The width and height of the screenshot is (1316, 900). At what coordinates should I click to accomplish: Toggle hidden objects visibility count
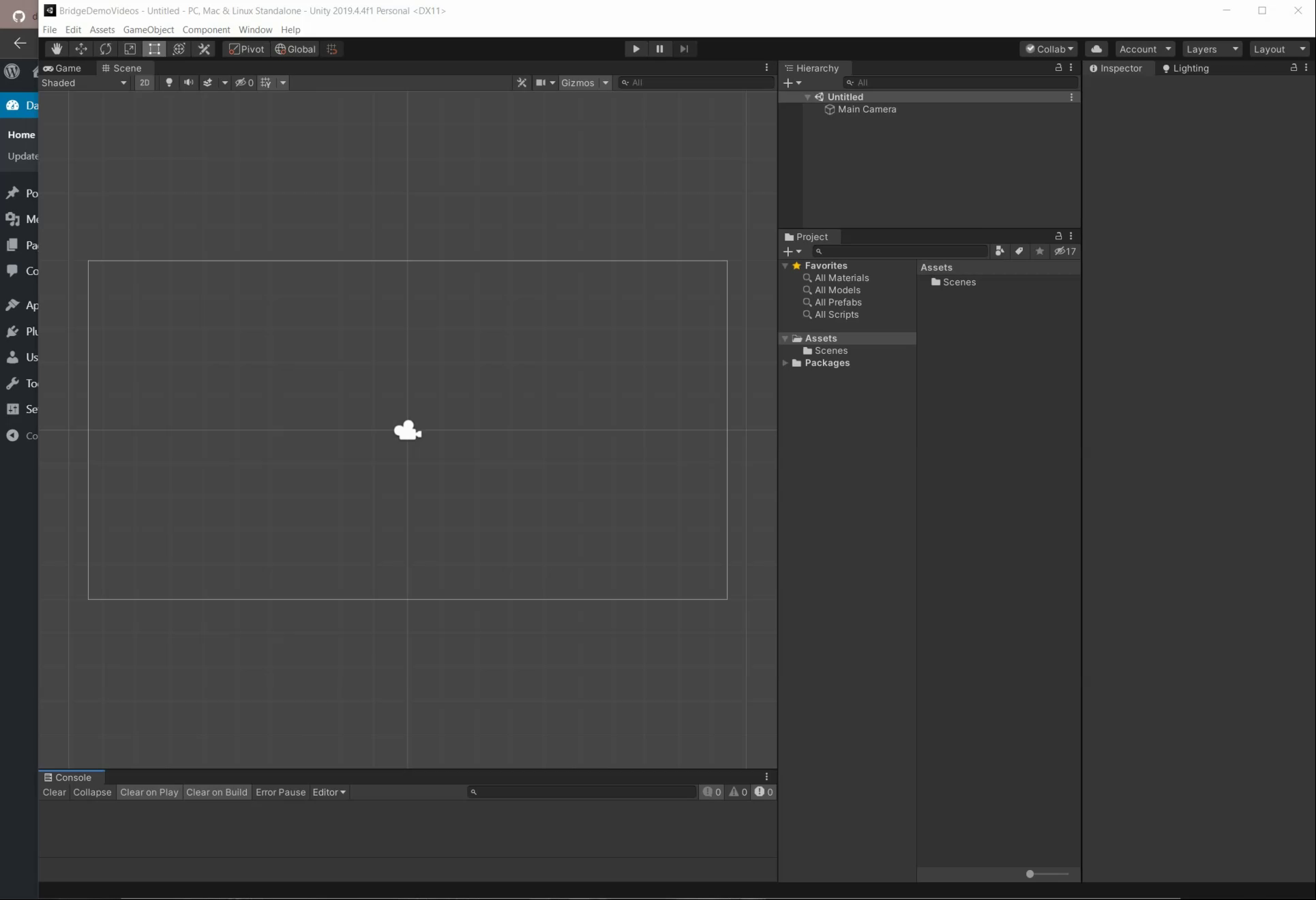click(244, 82)
